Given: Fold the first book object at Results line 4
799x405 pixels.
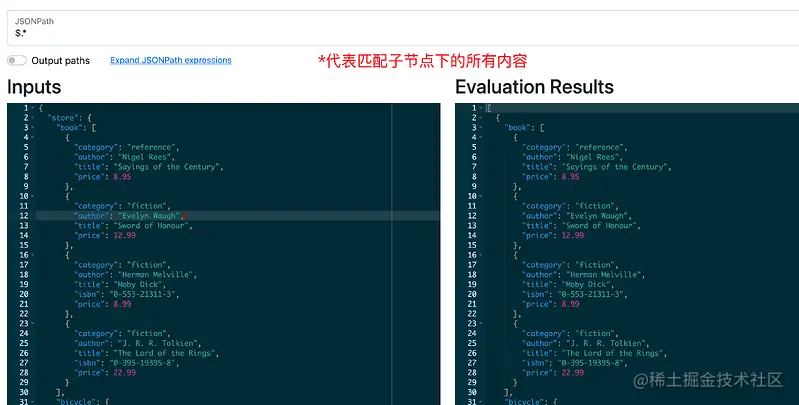Looking at the screenshot, I should coord(481,137).
